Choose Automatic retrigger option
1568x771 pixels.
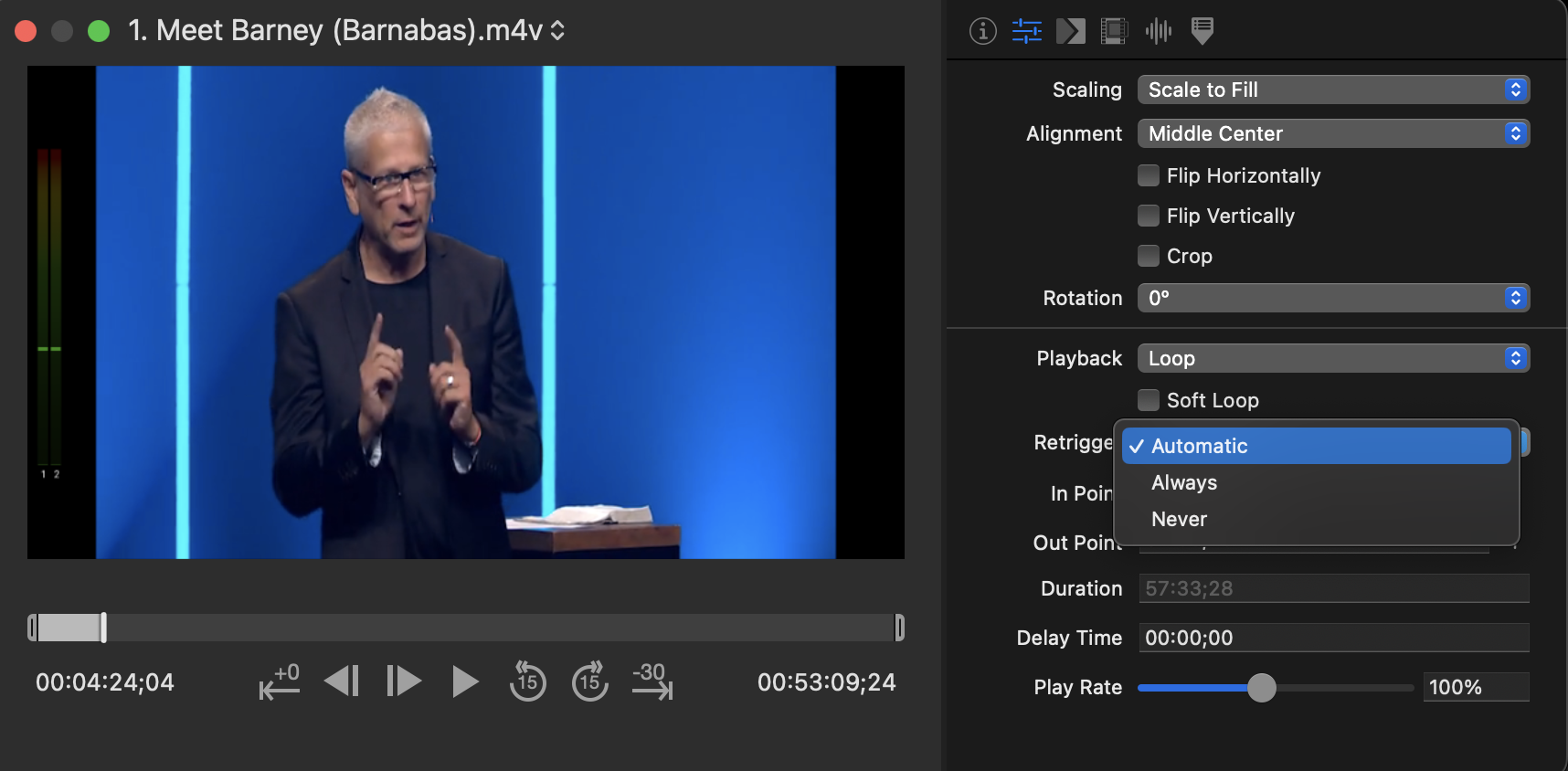pos(1316,446)
